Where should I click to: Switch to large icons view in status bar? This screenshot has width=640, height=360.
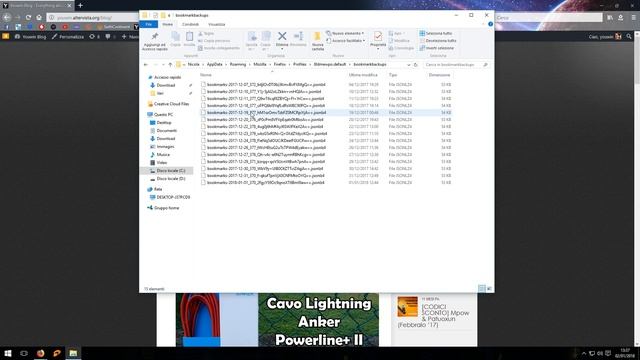[x=489, y=289]
